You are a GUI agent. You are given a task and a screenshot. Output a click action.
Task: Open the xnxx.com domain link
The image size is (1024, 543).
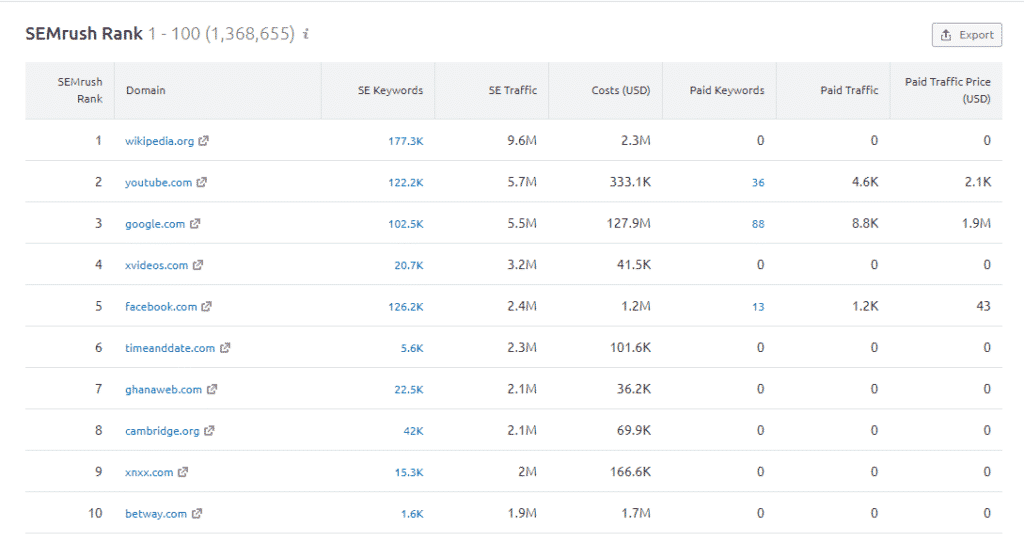click(149, 472)
